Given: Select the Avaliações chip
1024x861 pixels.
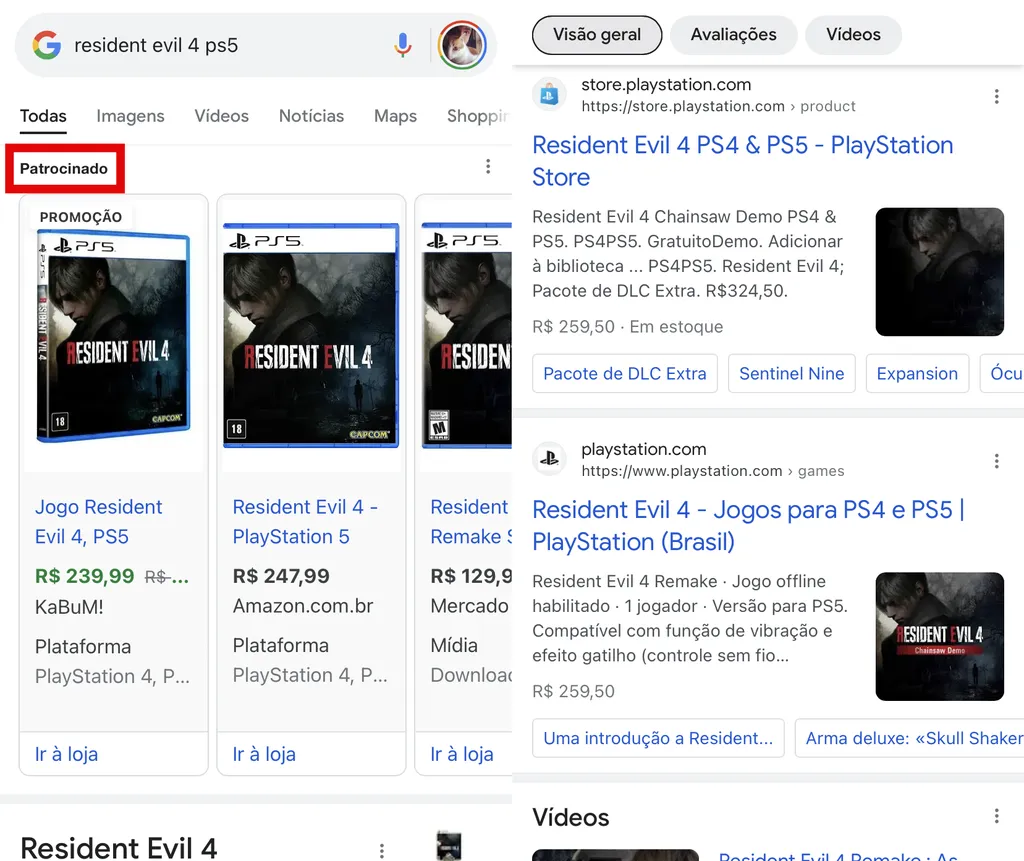Looking at the screenshot, I should pos(733,35).
